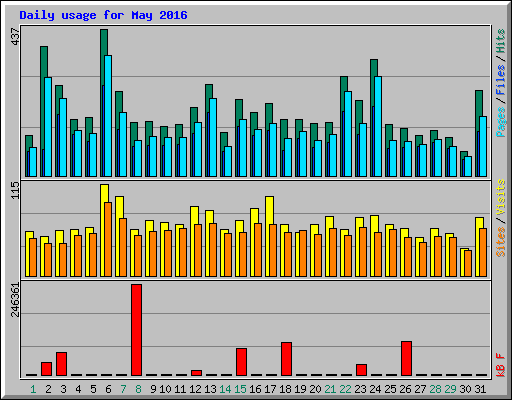Select day label 26 on the x-axis
Image resolution: width=512 pixels, height=400 pixels.
[x=405, y=389]
